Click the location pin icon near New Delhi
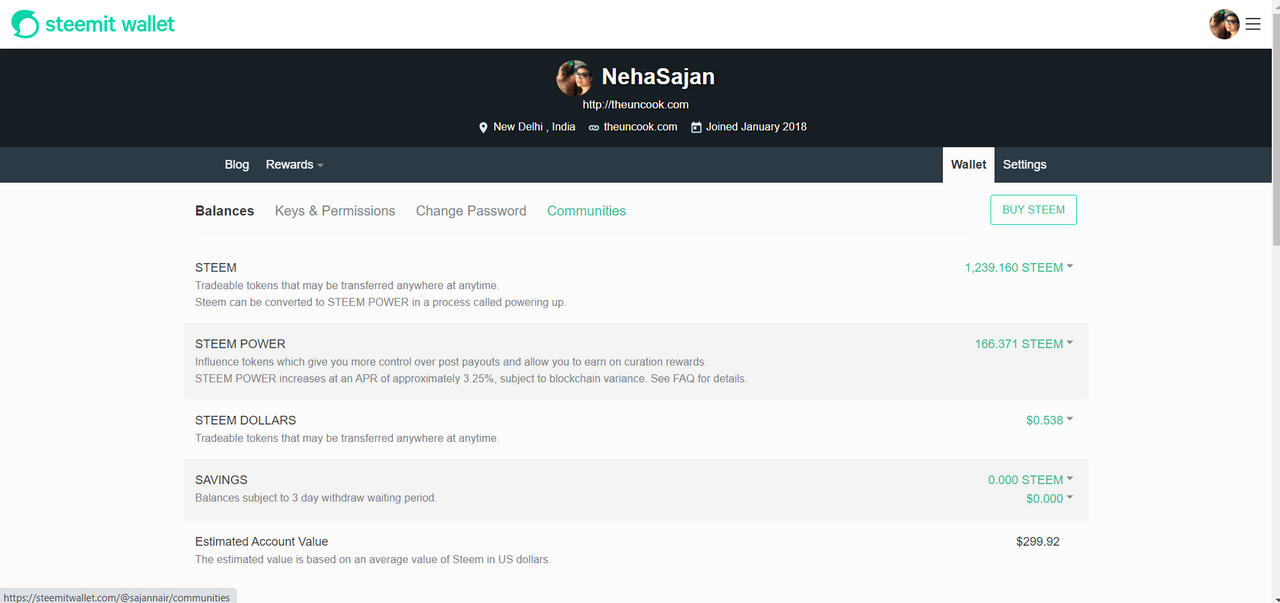Viewport: 1280px width, 603px height. 483,127
